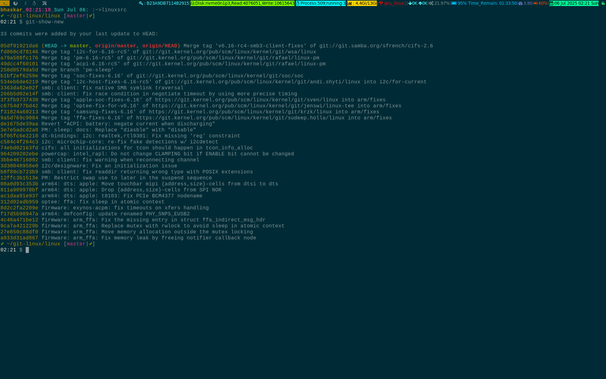Click the key icon before the hex ID
Viewport: 606px width, 379px height.
tap(141, 3)
